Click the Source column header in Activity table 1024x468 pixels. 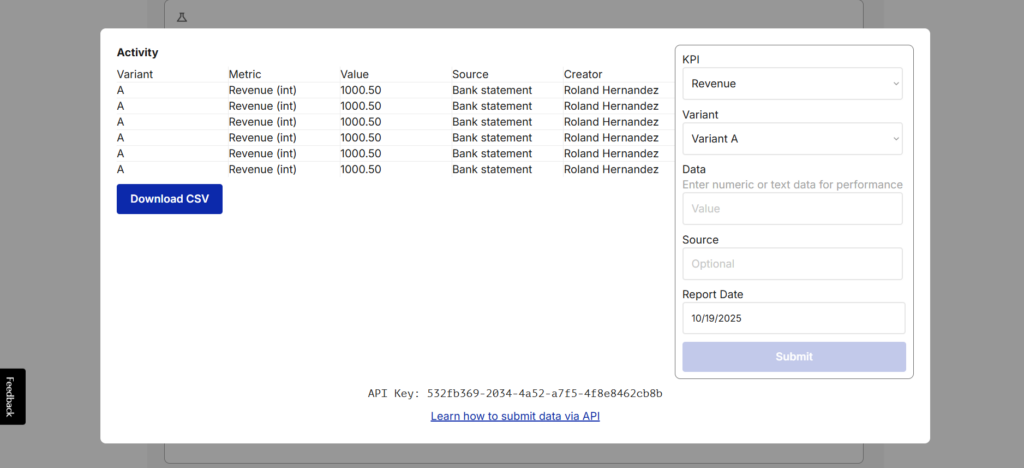(470, 74)
